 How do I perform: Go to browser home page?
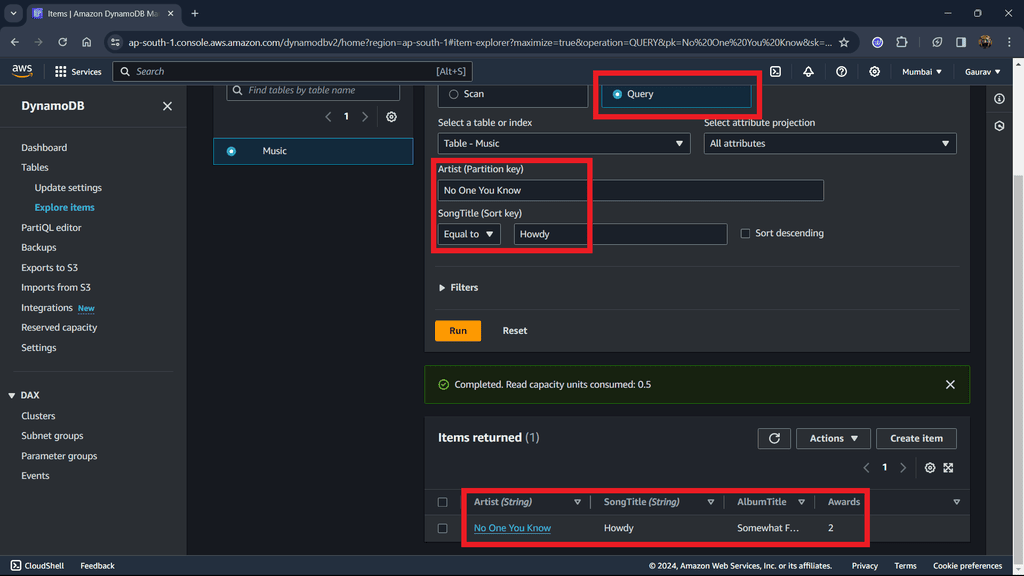[86, 42]
